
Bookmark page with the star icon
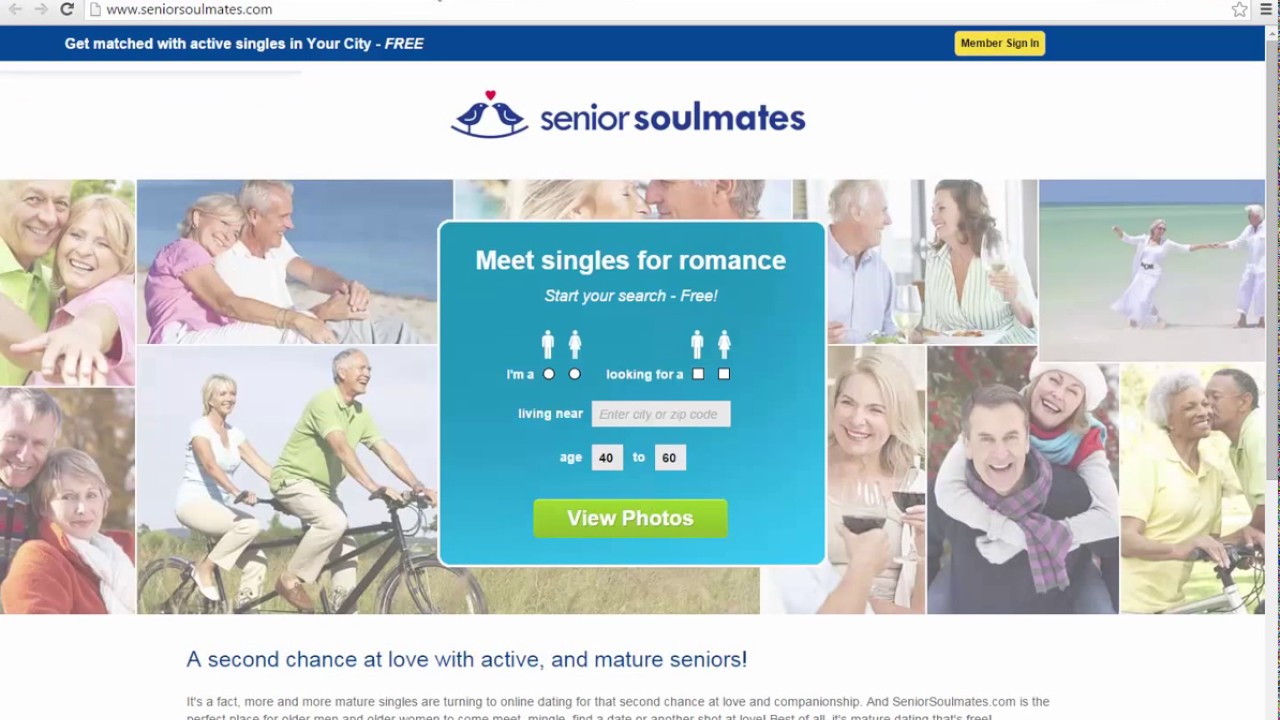coord(1240,9)
